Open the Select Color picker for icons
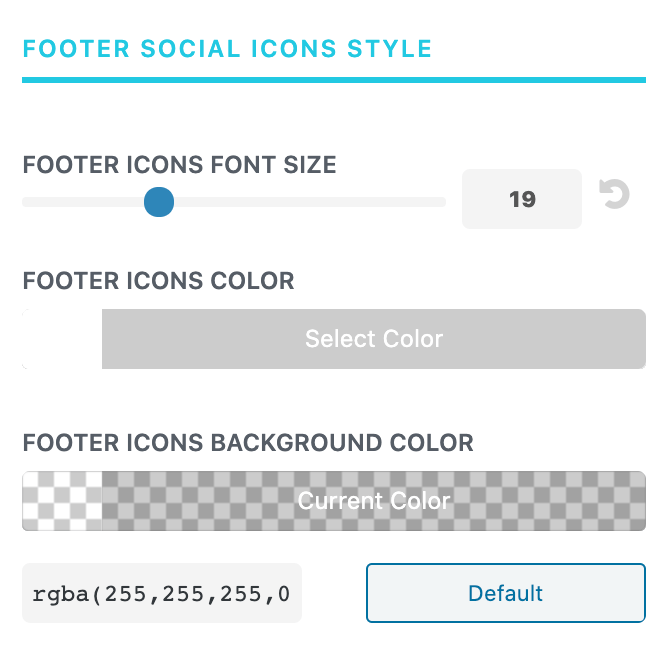This screenshot has width=662, height=649. pos(374,339)
